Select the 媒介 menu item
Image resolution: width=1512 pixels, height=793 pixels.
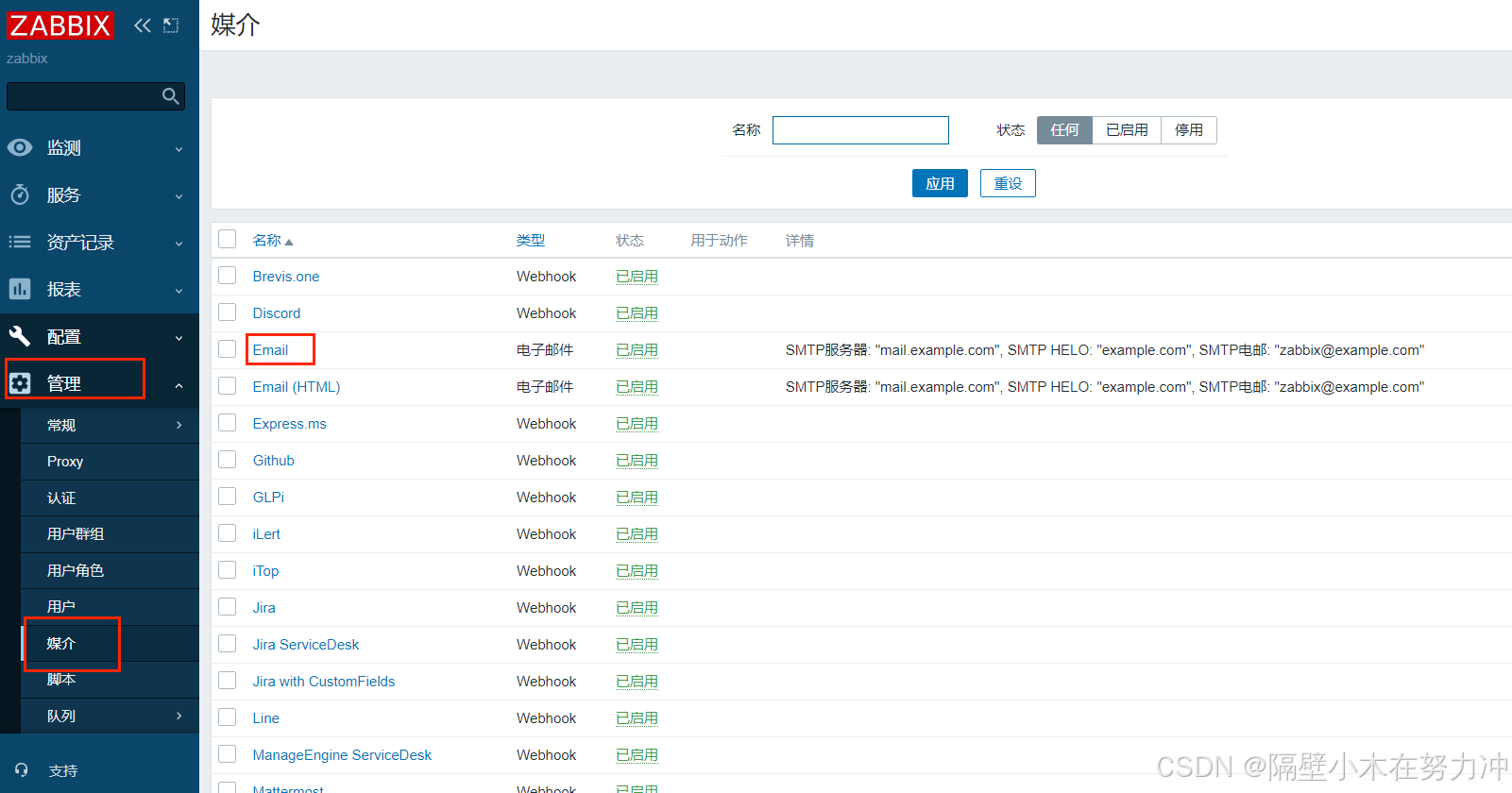pyautogui.click(x=110, y=643)
